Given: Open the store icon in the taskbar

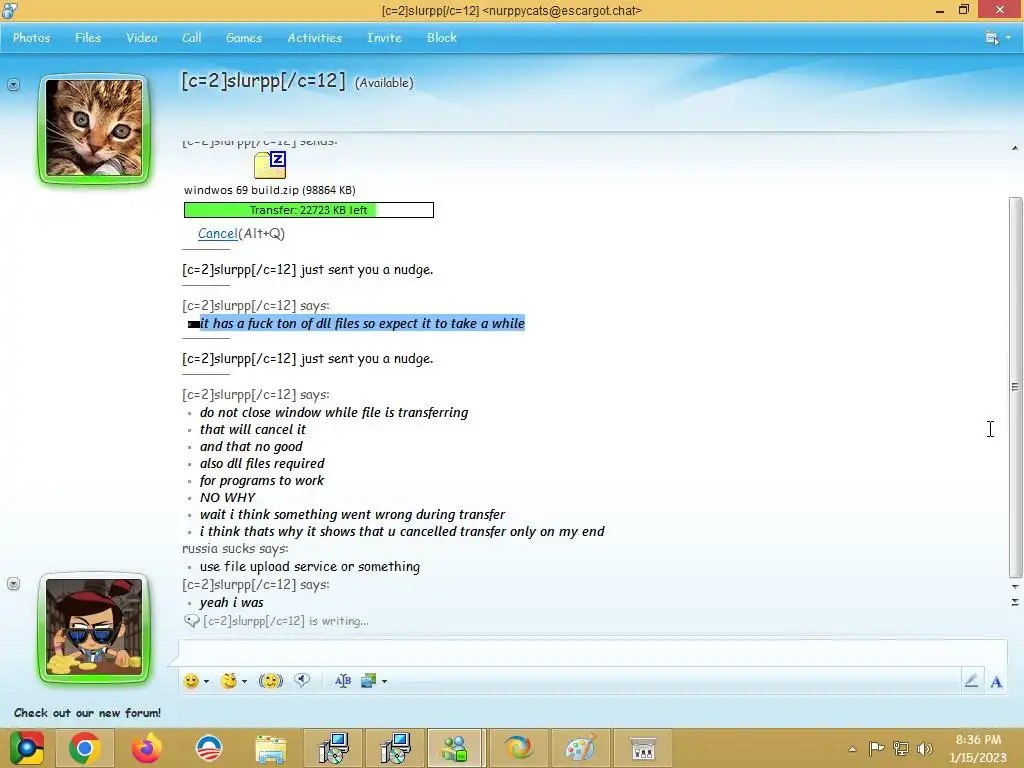Looking at the screenshot, I should pos(643,749).
